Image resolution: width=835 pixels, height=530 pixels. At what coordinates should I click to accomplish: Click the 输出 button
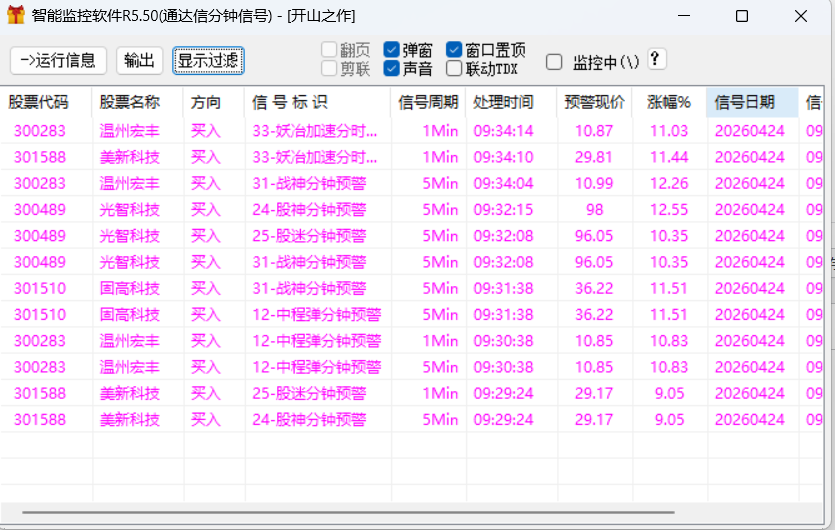coord(140,61)
